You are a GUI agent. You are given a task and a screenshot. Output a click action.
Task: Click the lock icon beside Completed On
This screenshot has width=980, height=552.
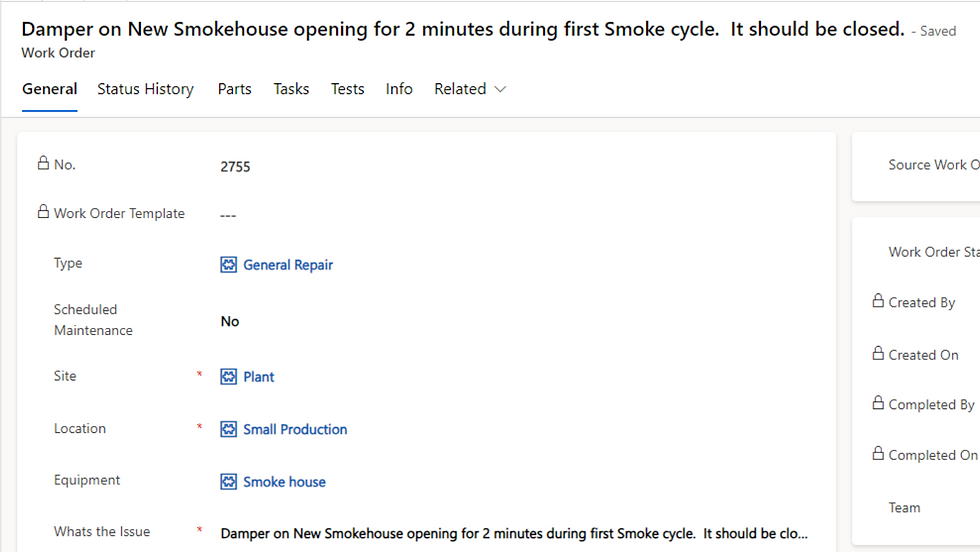click(x=878, y=453)
